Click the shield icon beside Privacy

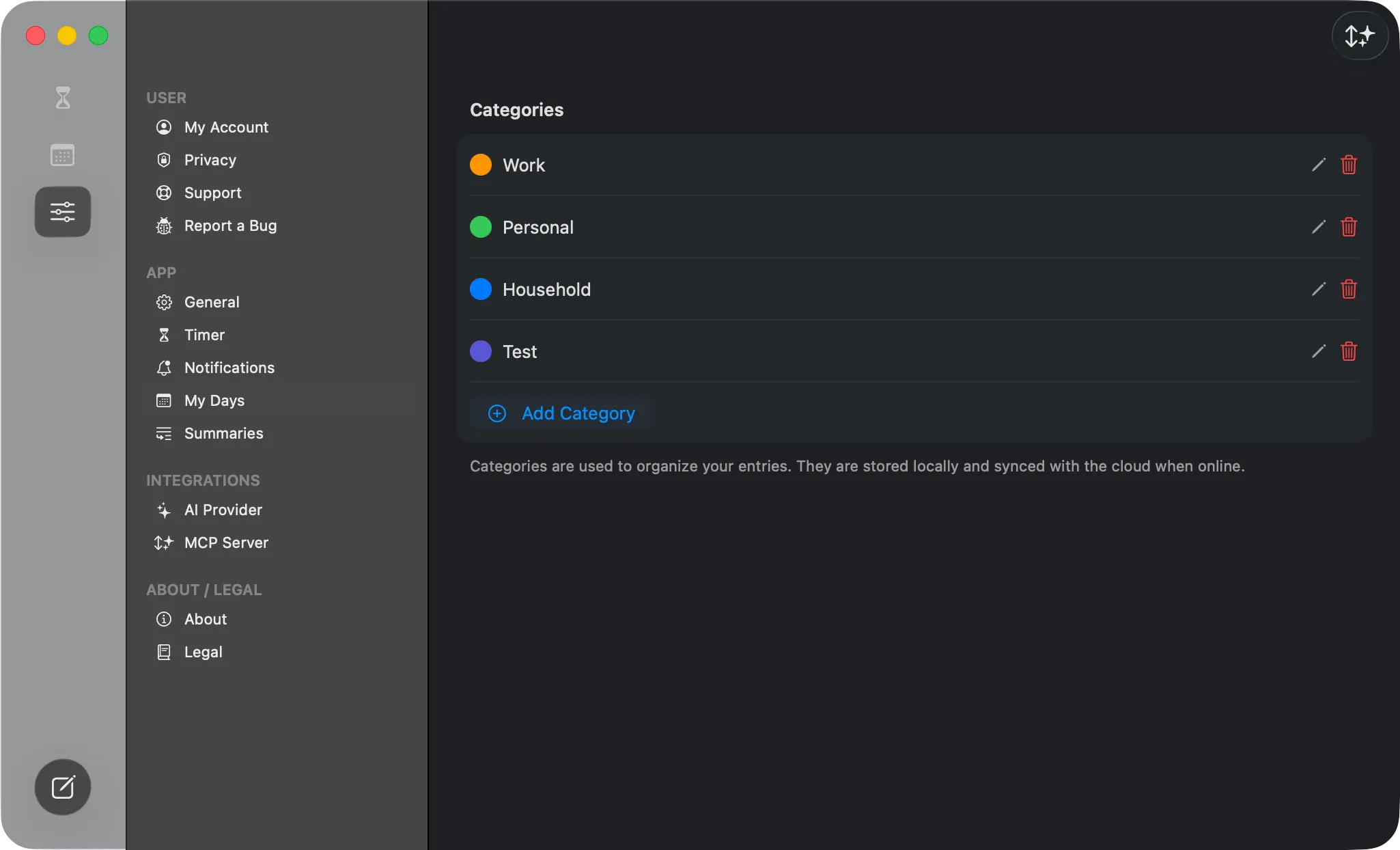click(164, 160)
